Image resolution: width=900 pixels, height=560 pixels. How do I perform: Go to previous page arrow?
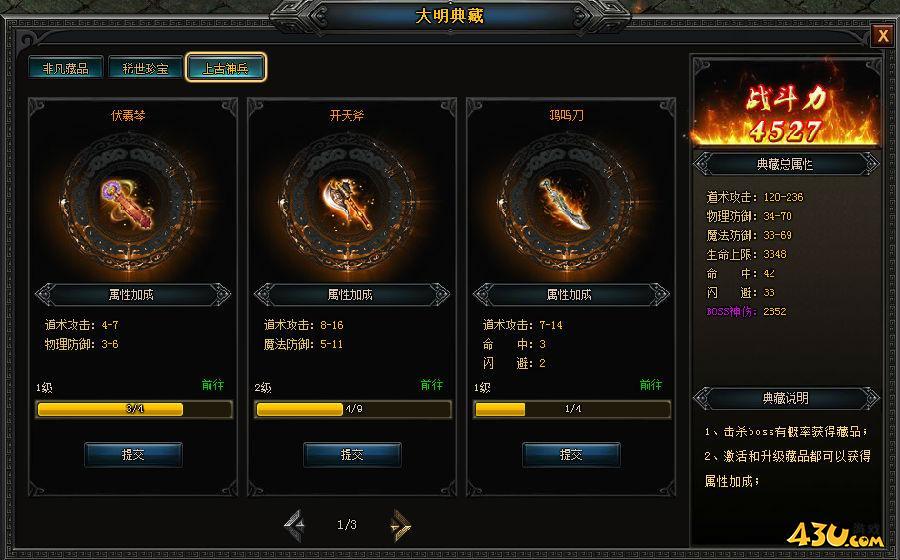coord(294,524)
